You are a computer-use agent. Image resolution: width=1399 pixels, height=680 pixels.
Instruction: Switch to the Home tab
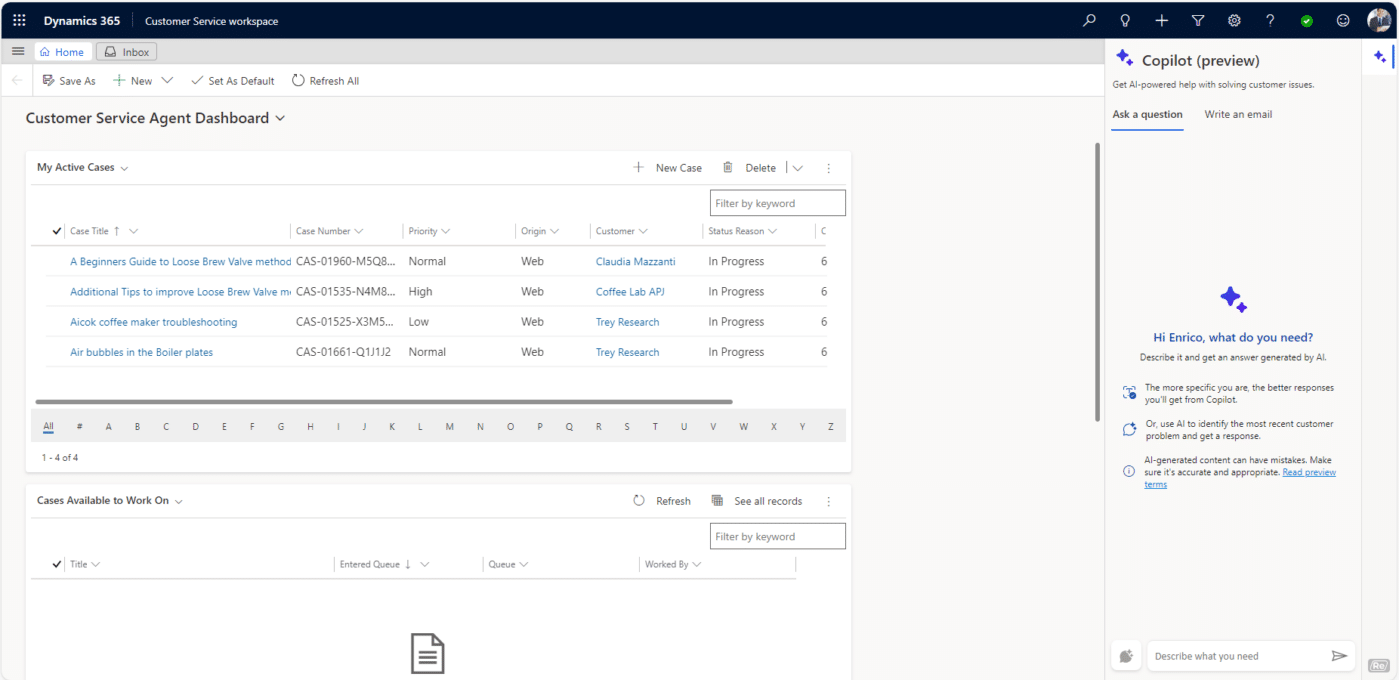pyautogui.click(x=62, y=52)
